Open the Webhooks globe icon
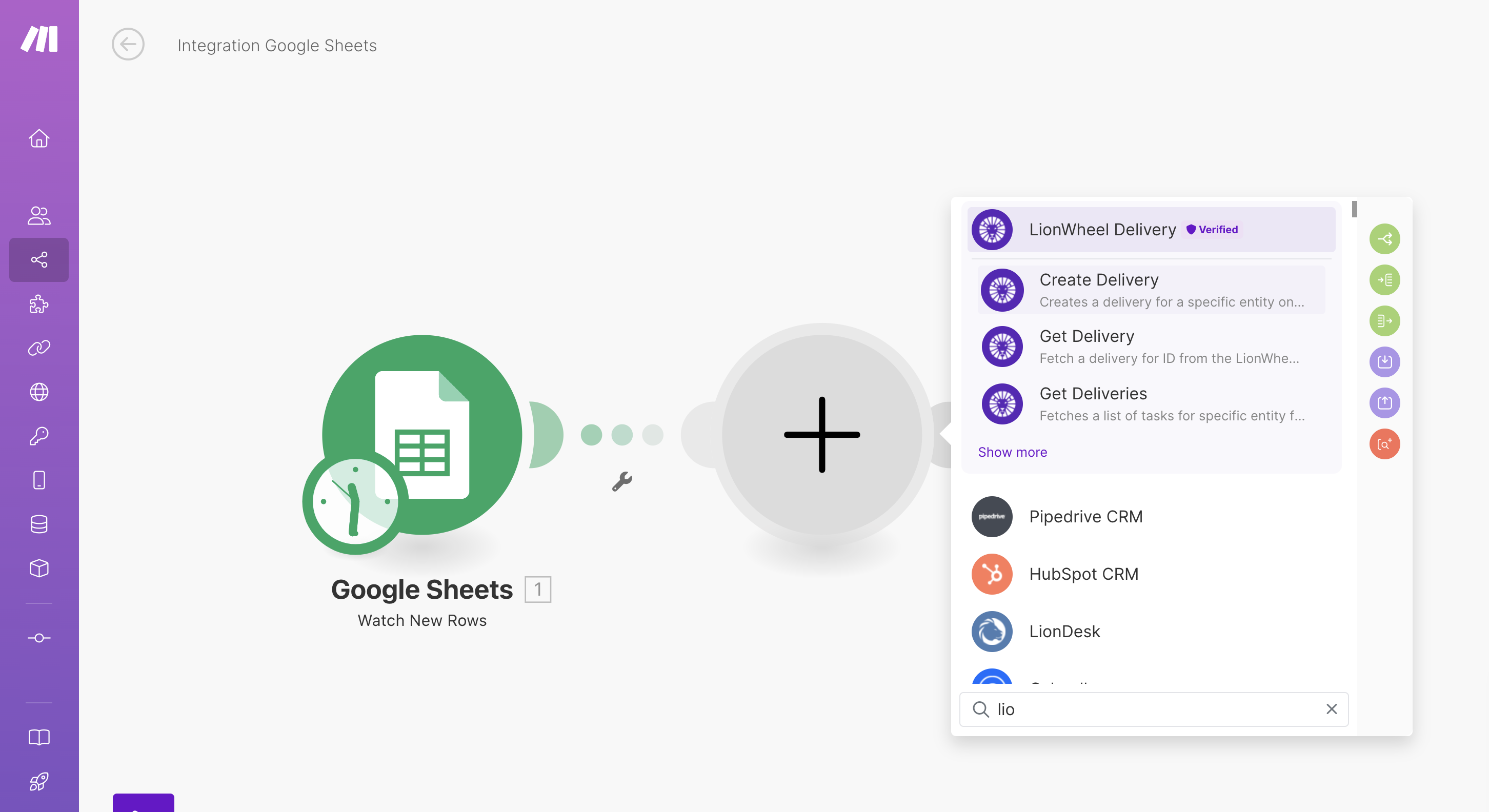The height and width of the screenshot is (812, 1489). tap(39, 392)
